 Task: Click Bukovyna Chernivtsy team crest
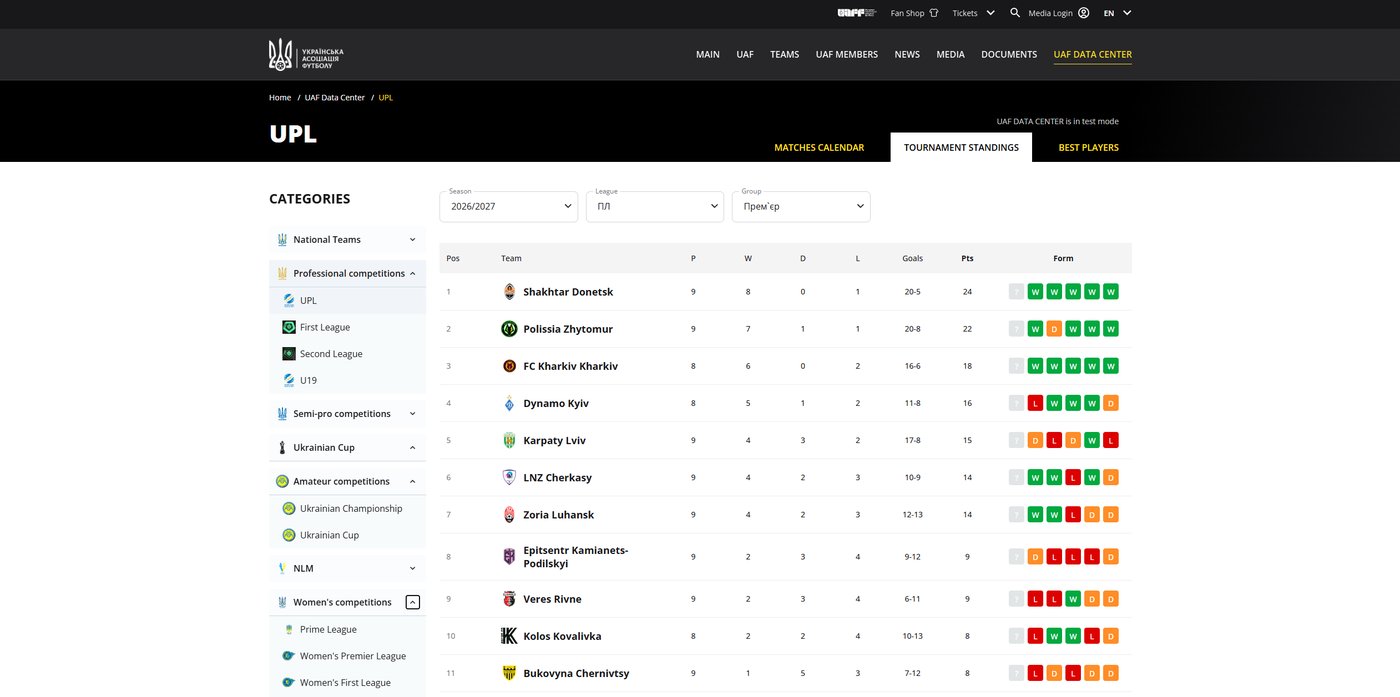510,673
